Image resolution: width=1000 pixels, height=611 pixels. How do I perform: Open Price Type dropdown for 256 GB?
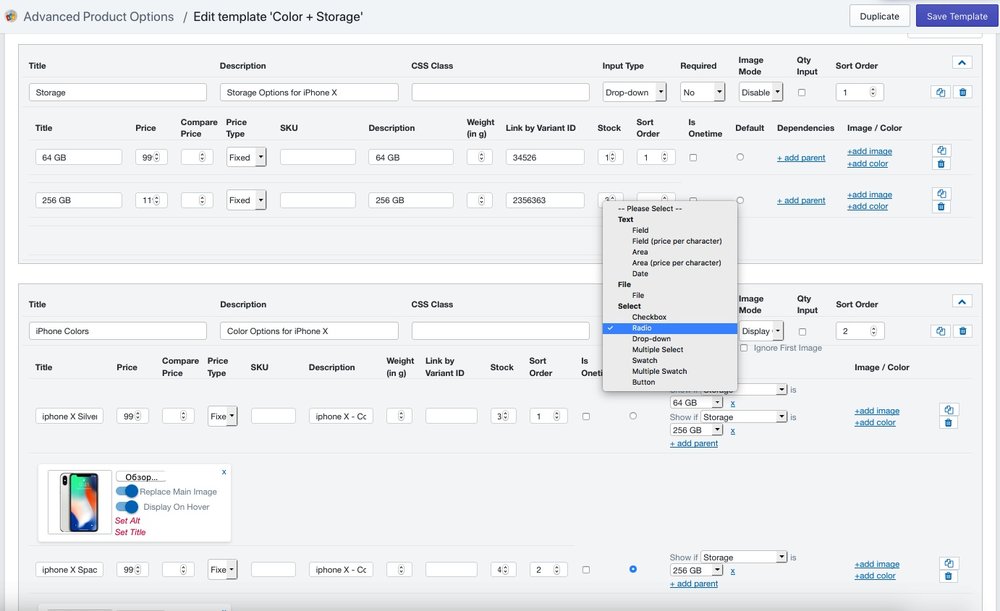click(x=246, y=200)
